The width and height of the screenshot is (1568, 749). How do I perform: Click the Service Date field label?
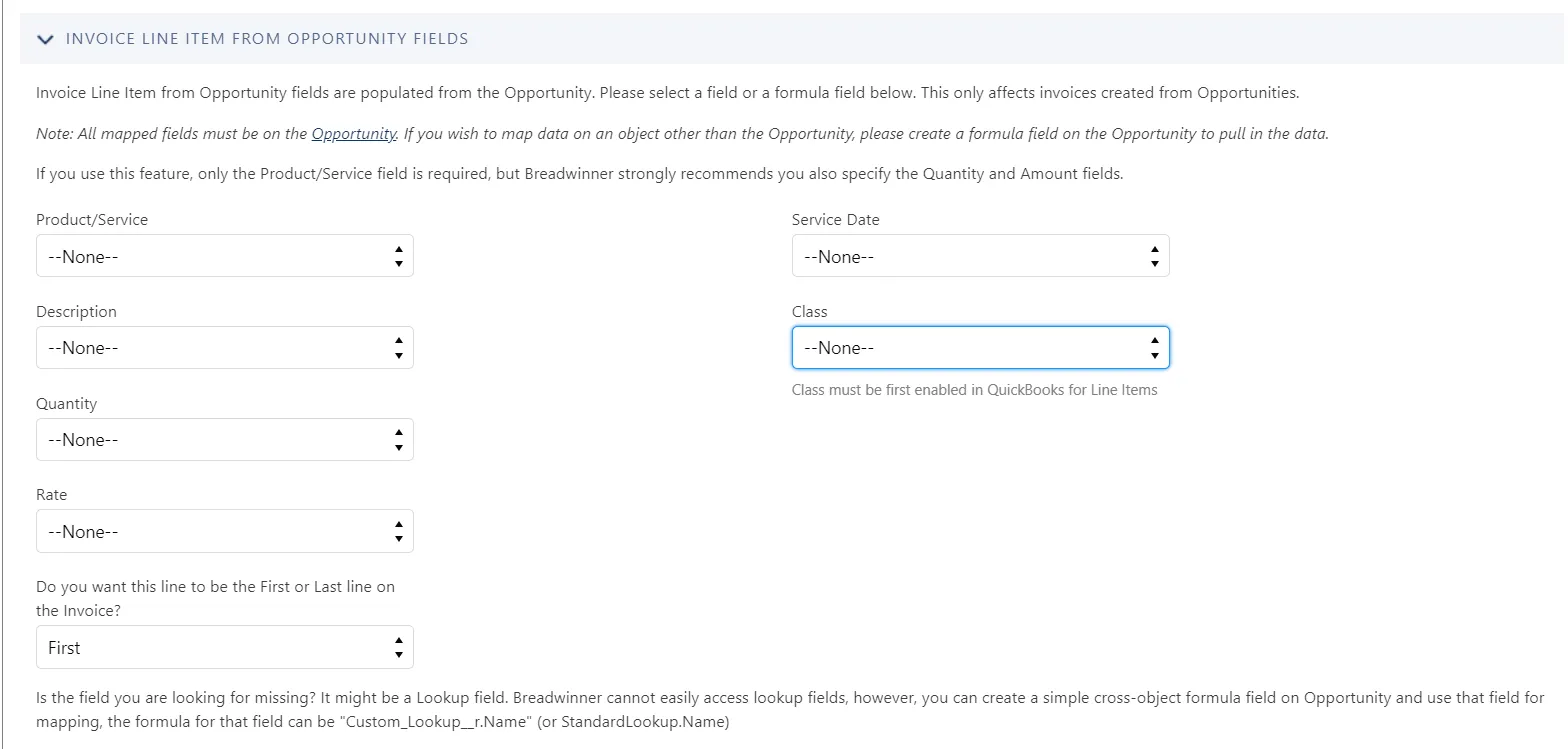click(836, 219)
